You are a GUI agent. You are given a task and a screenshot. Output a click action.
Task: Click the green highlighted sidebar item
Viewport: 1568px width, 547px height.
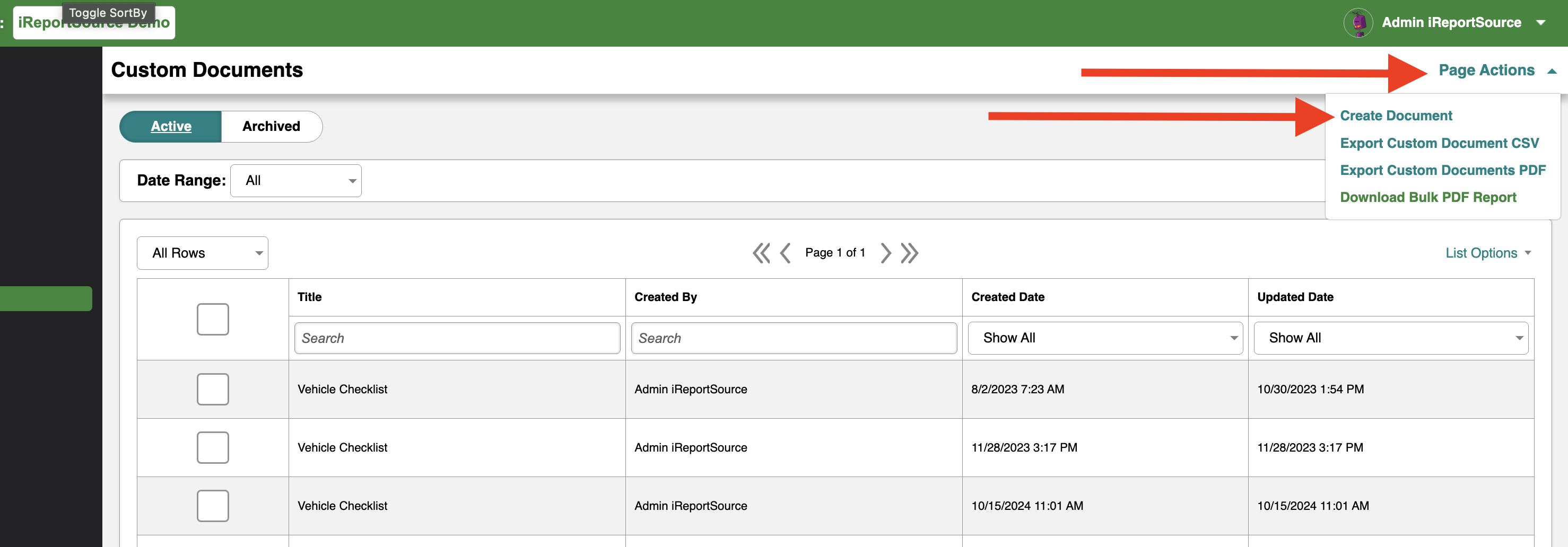click(x=46, y=299)
